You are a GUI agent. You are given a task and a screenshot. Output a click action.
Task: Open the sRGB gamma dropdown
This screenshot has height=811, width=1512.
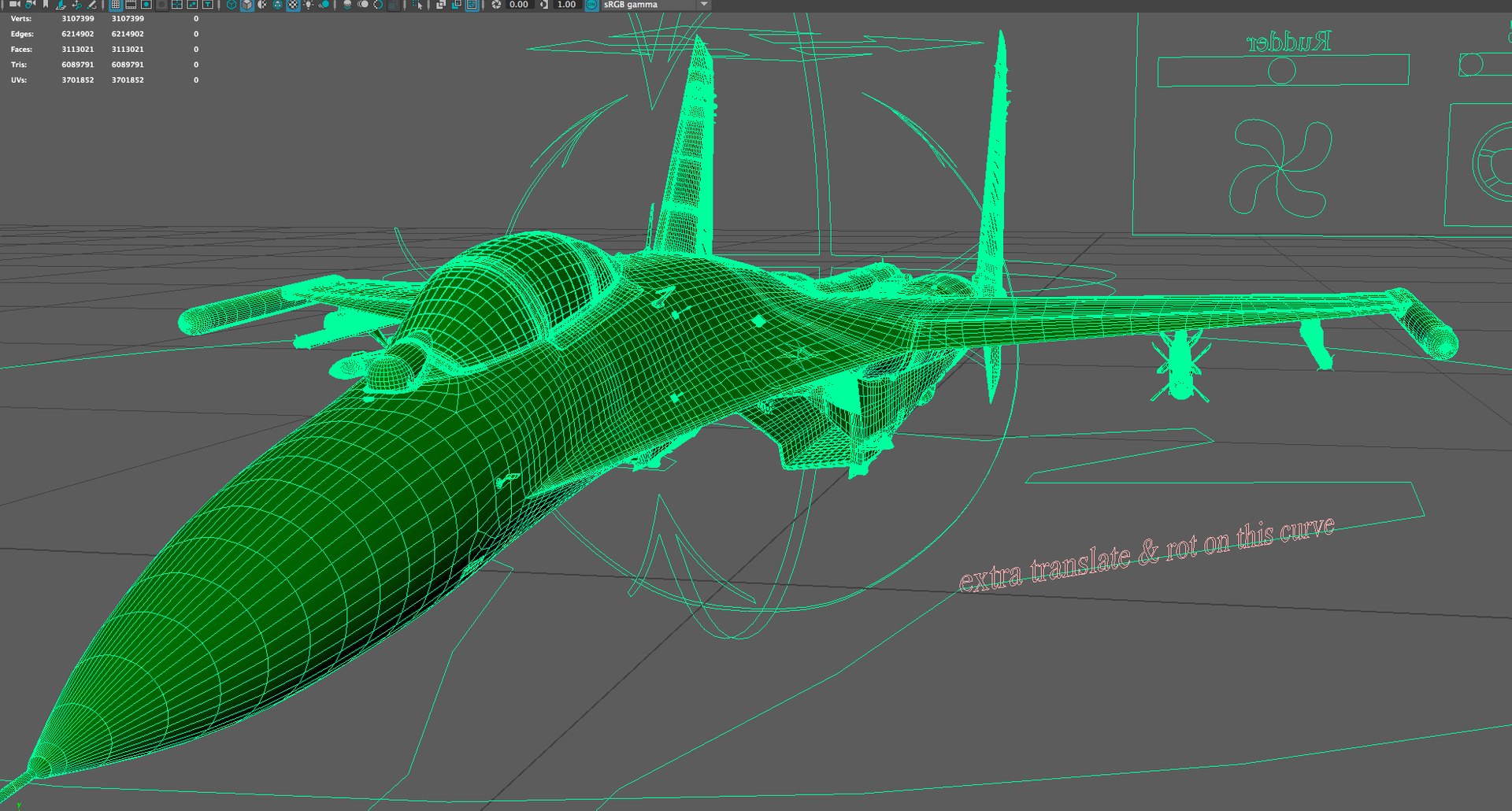click(x=656, y=5)
